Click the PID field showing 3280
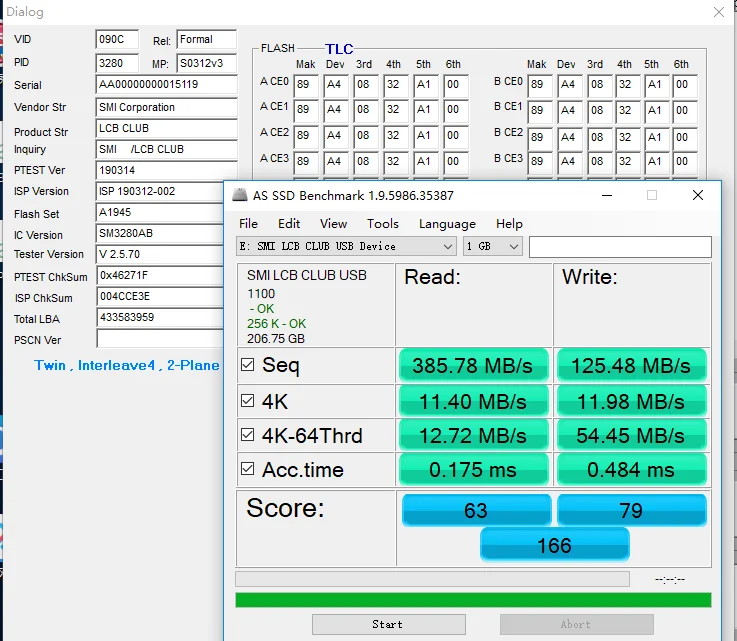 point(117,63)
